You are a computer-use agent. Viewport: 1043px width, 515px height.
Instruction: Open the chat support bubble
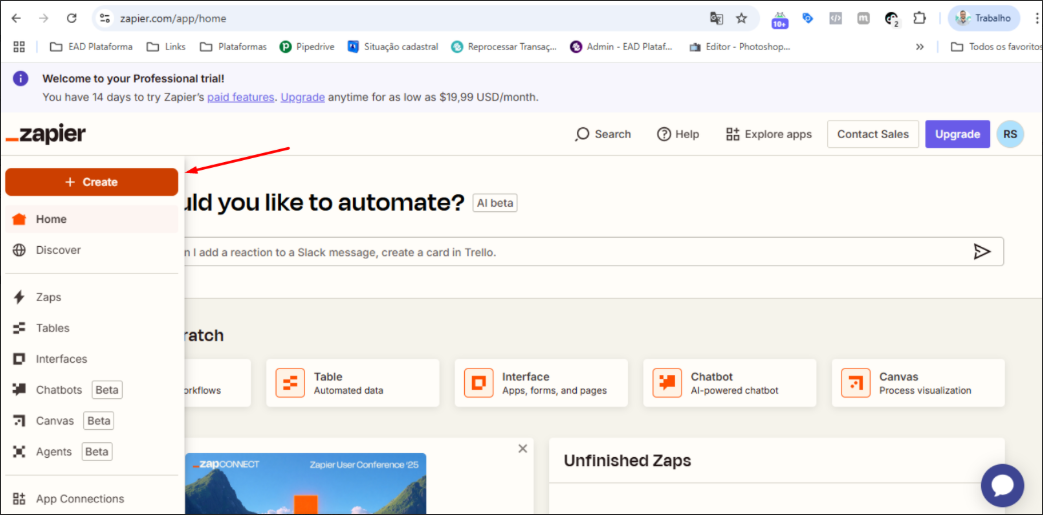tap(1002, 486)
